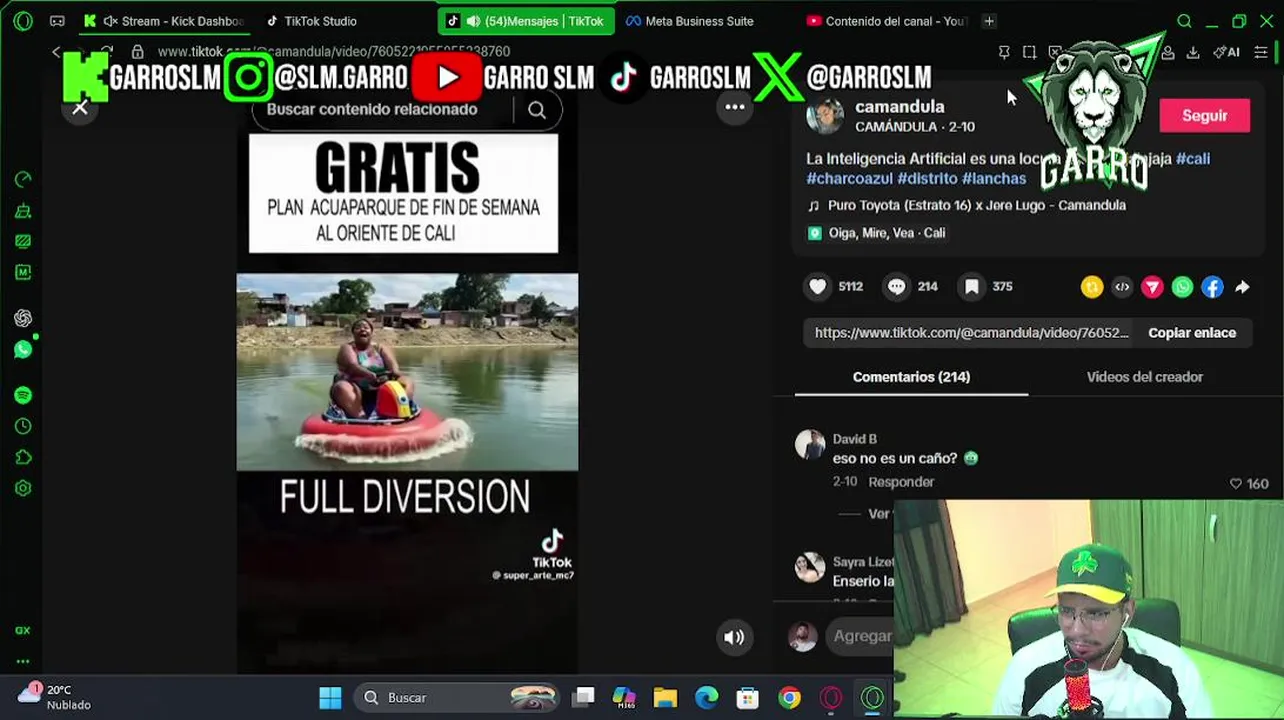This screenshot has height=720, width=1284.
Task: Open Settings gear icon in sidebar
Action: (23, 488)
